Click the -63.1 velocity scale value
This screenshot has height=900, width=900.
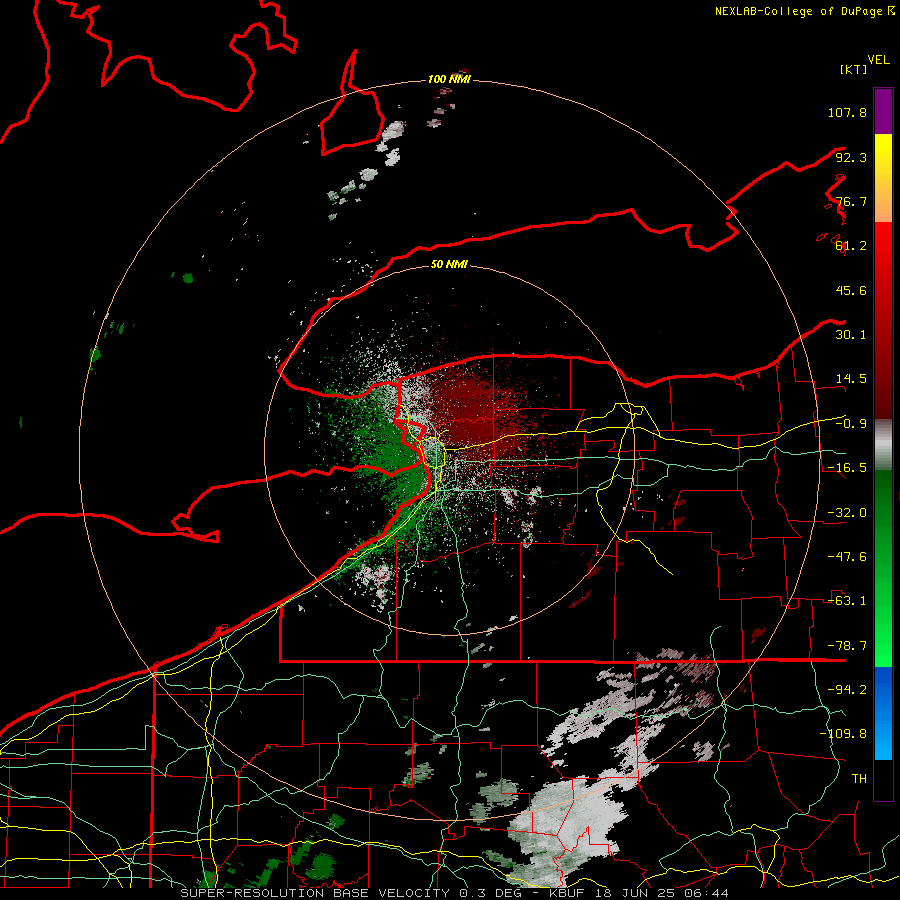(847, 601)
